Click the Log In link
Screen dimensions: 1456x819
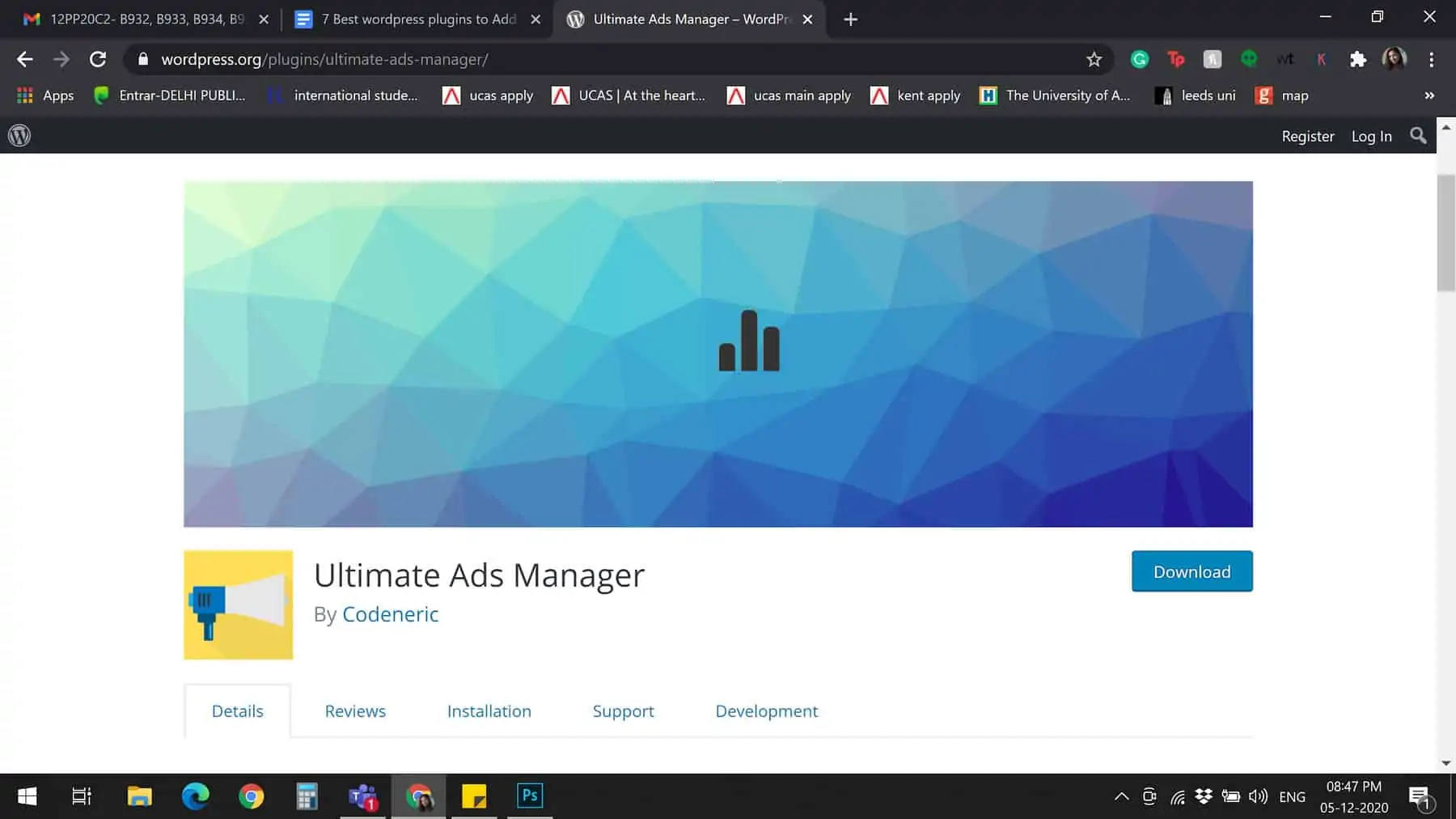[x=1372, y=136]
